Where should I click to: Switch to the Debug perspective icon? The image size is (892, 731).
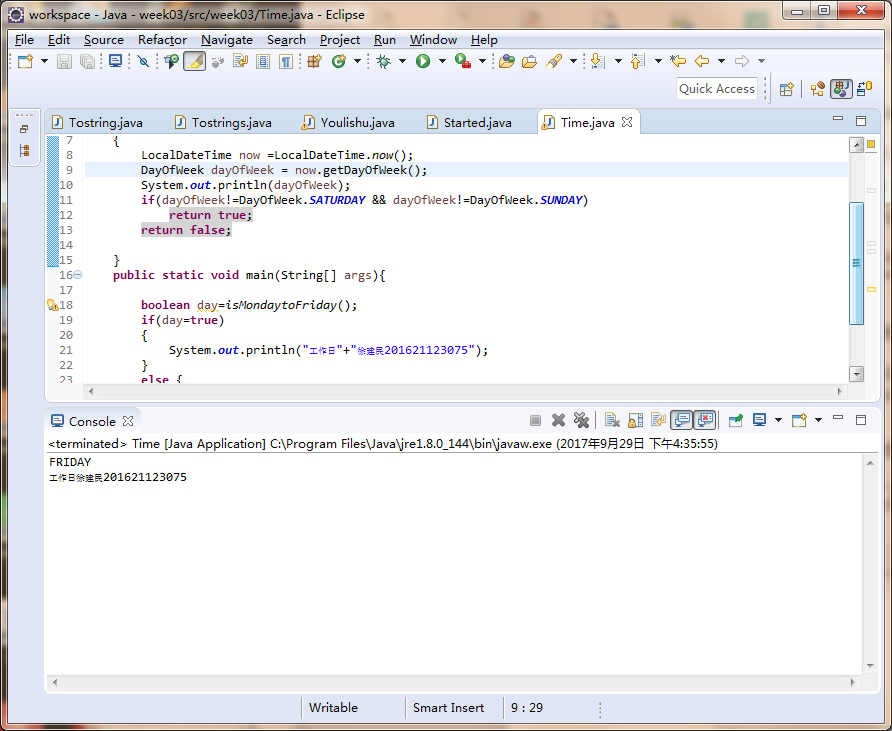(x=865, y=89)
